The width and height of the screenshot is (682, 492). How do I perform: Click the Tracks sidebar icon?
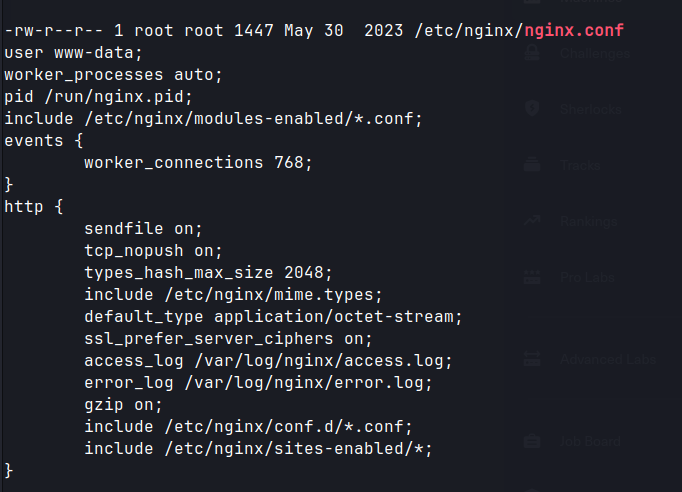532,165
